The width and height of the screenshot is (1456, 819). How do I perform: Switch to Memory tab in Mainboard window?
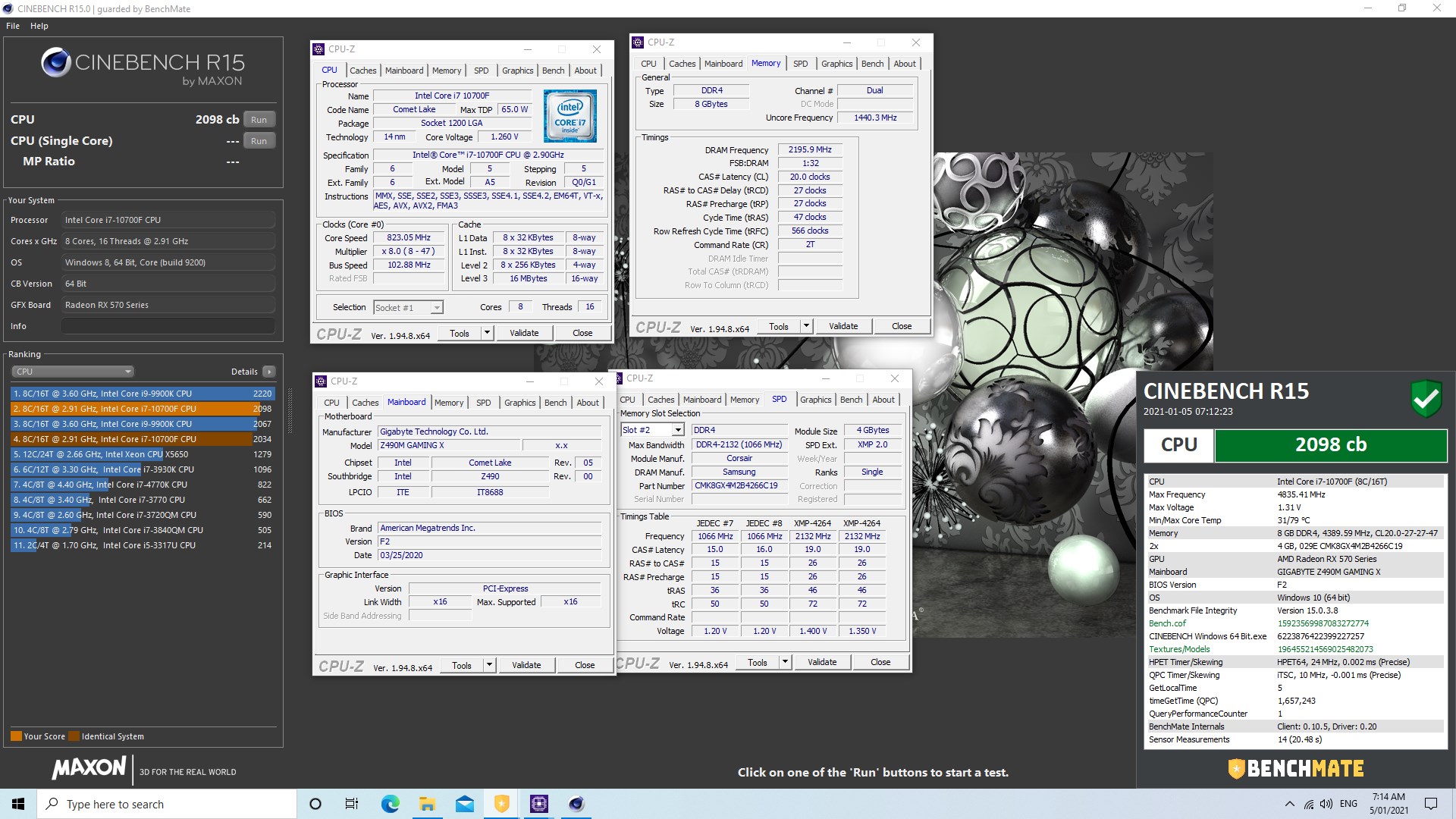pos(449,403)
